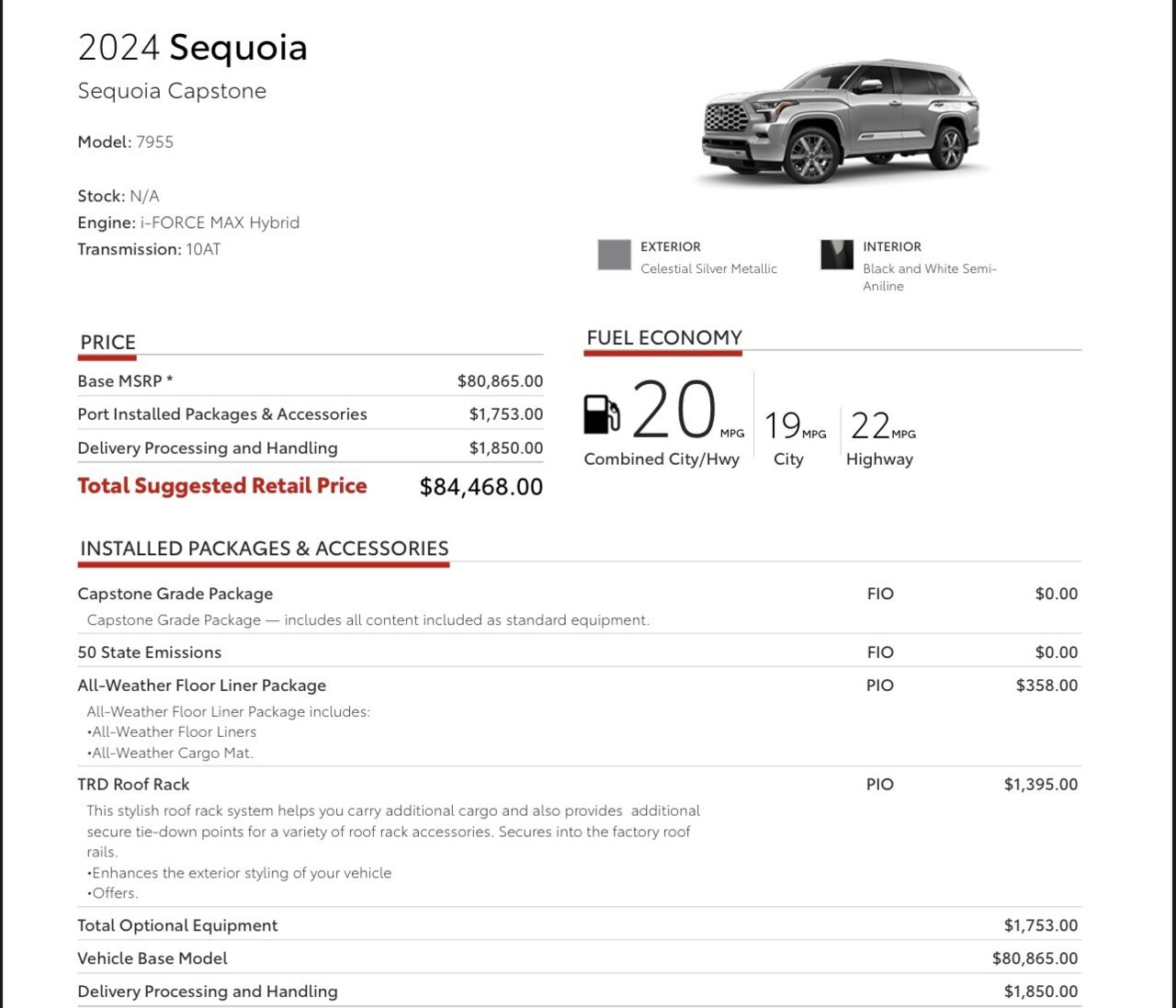The height and width of the screenshot is (1008, 1176).
Task: Click the fuel pump icon
Action: [x=602, y=413]
